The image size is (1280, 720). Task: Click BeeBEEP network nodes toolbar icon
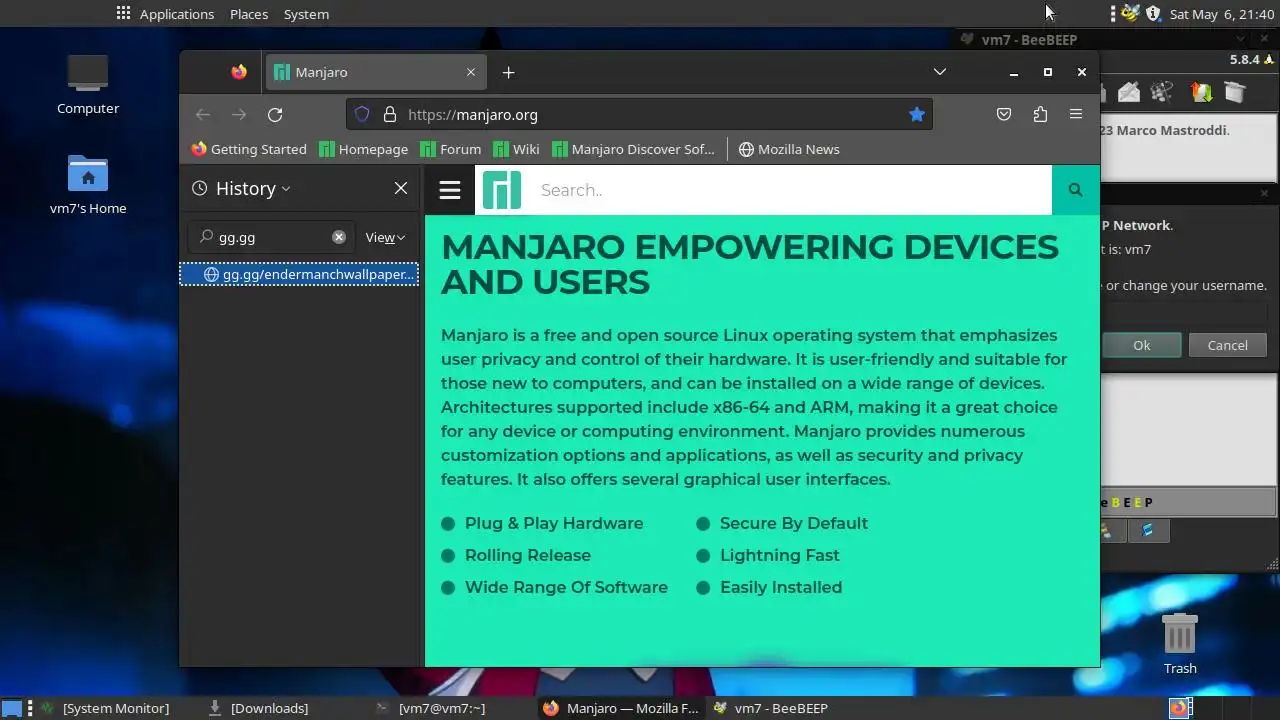coord(1162,93)
